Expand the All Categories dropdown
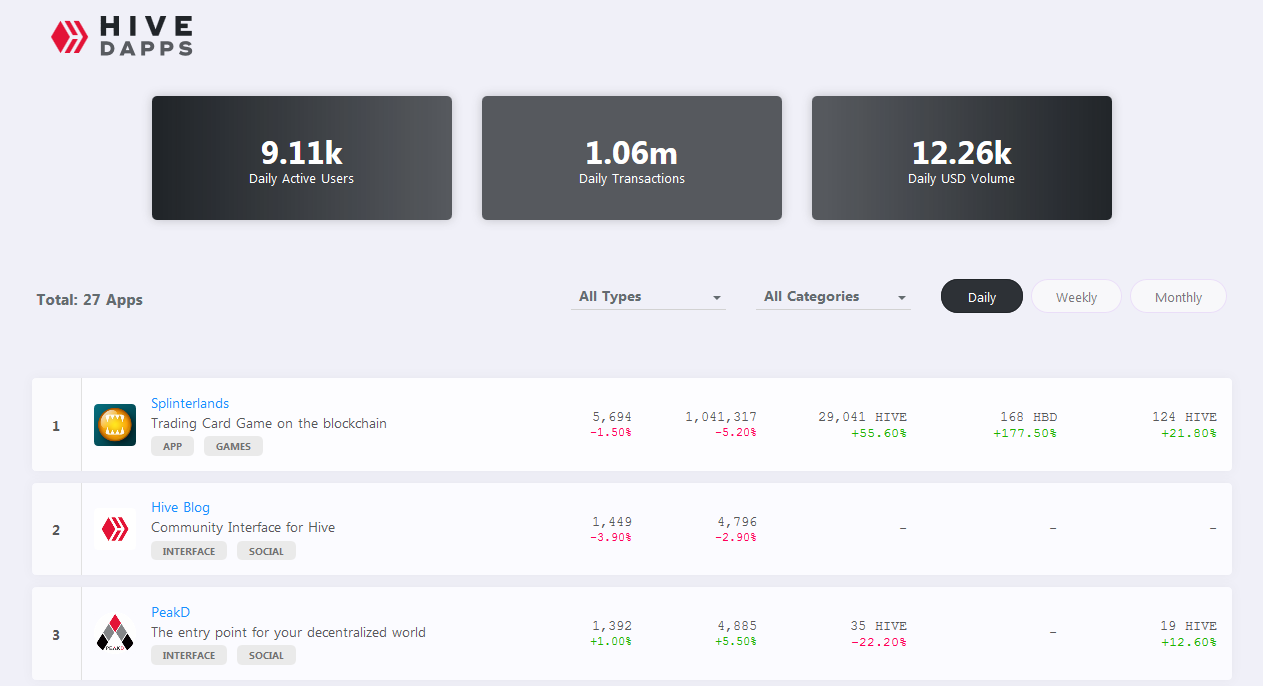The height and width of the screenshot is (686, 1263). 833,297
